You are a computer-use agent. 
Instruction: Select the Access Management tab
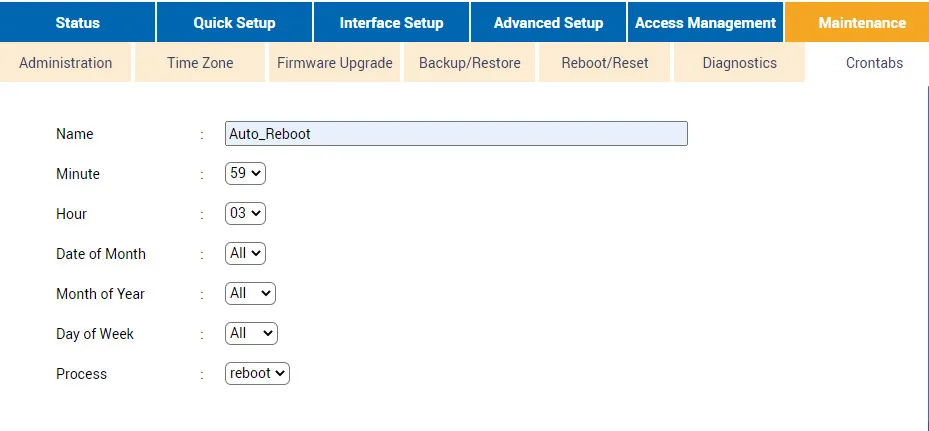705,22
